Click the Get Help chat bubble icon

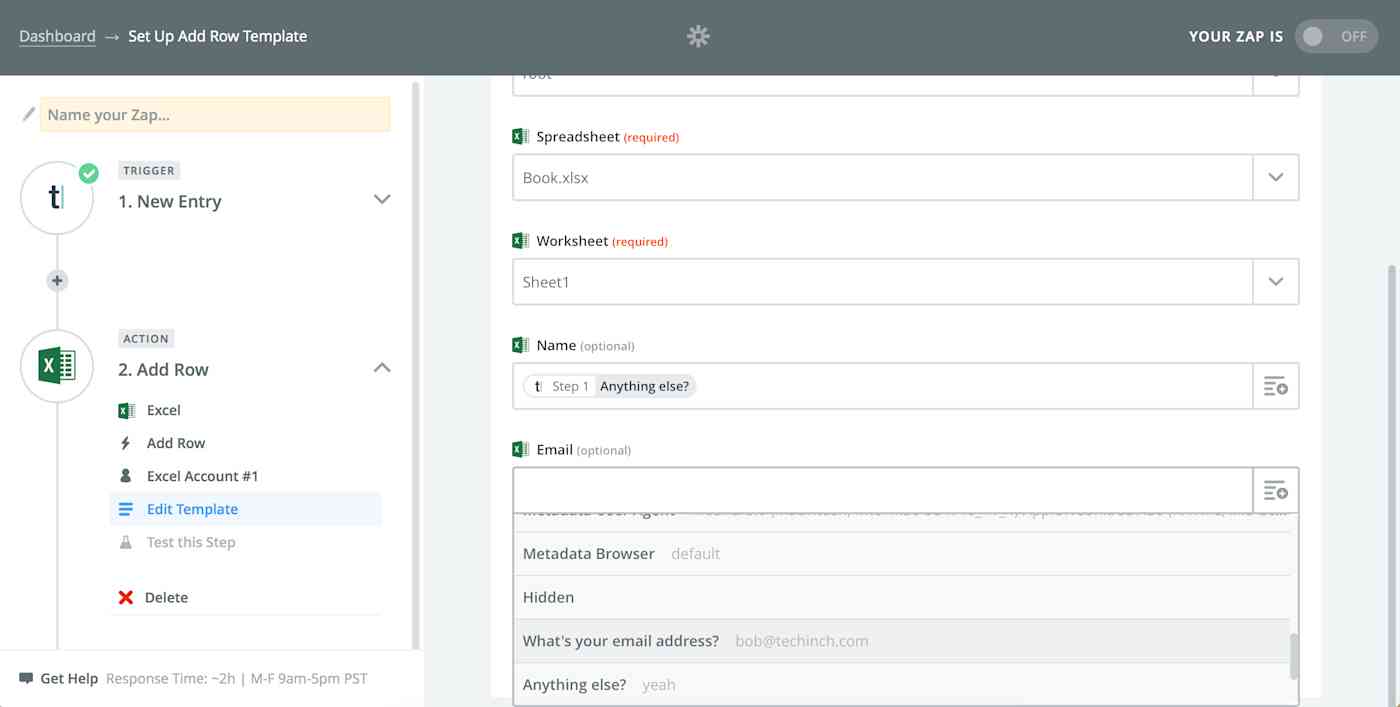pos(26,678)
